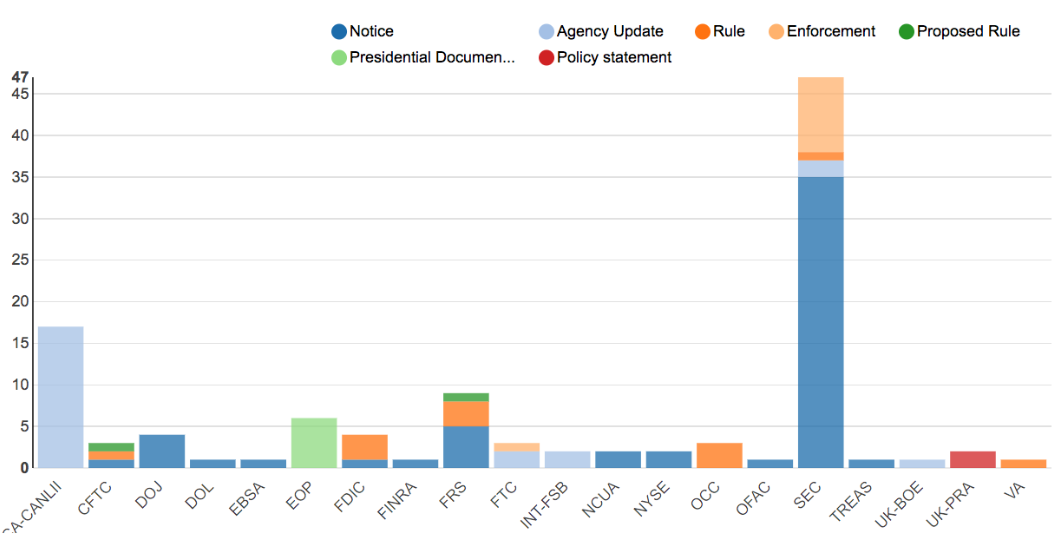Screen dimensions: 1058x545
Task: Toggle the Enforcement legend series
Action: pyautogui.click(x=822, y=31)
